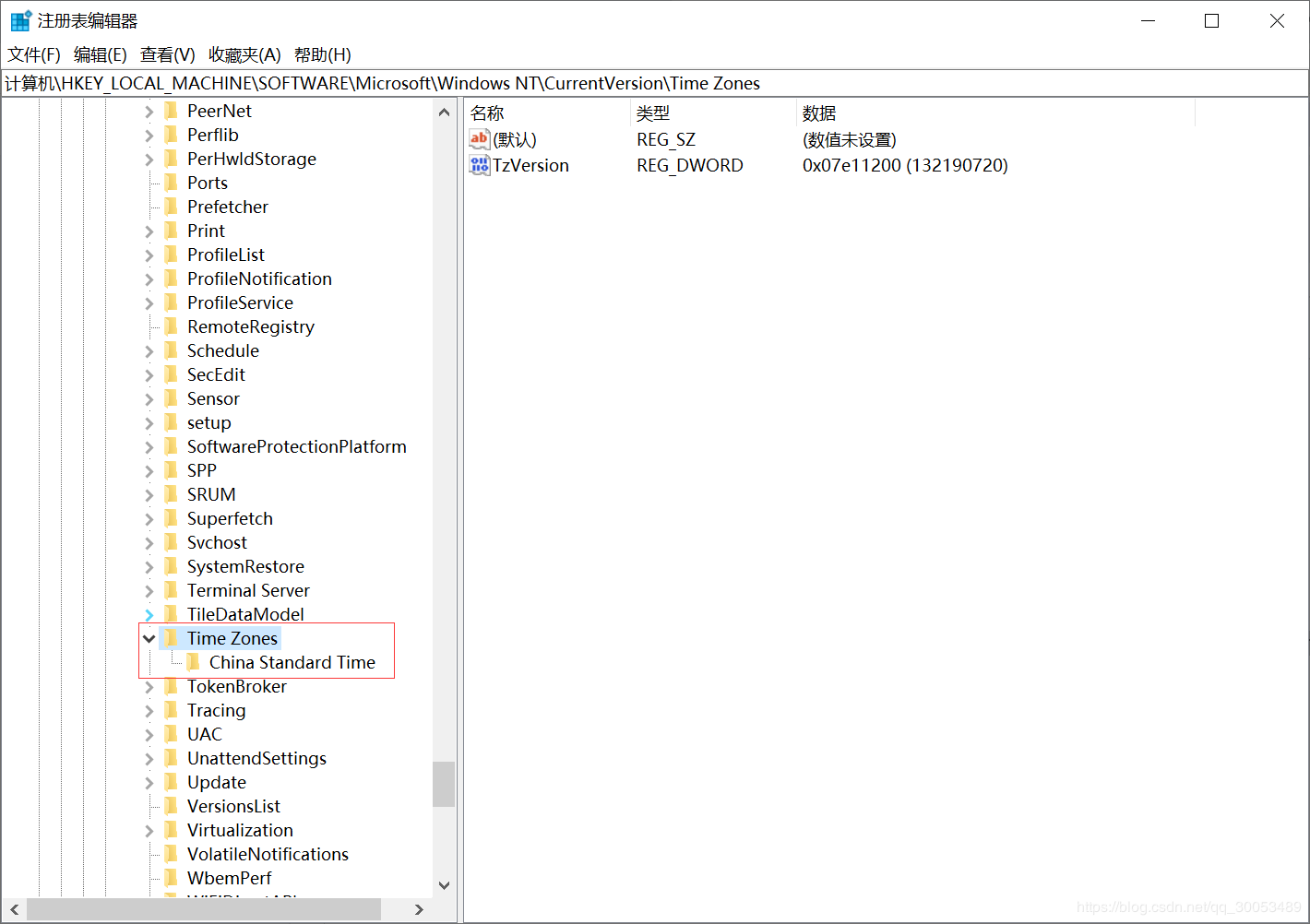
Task: Sort values by 类型 column header
Action: (x=713, y=113)
